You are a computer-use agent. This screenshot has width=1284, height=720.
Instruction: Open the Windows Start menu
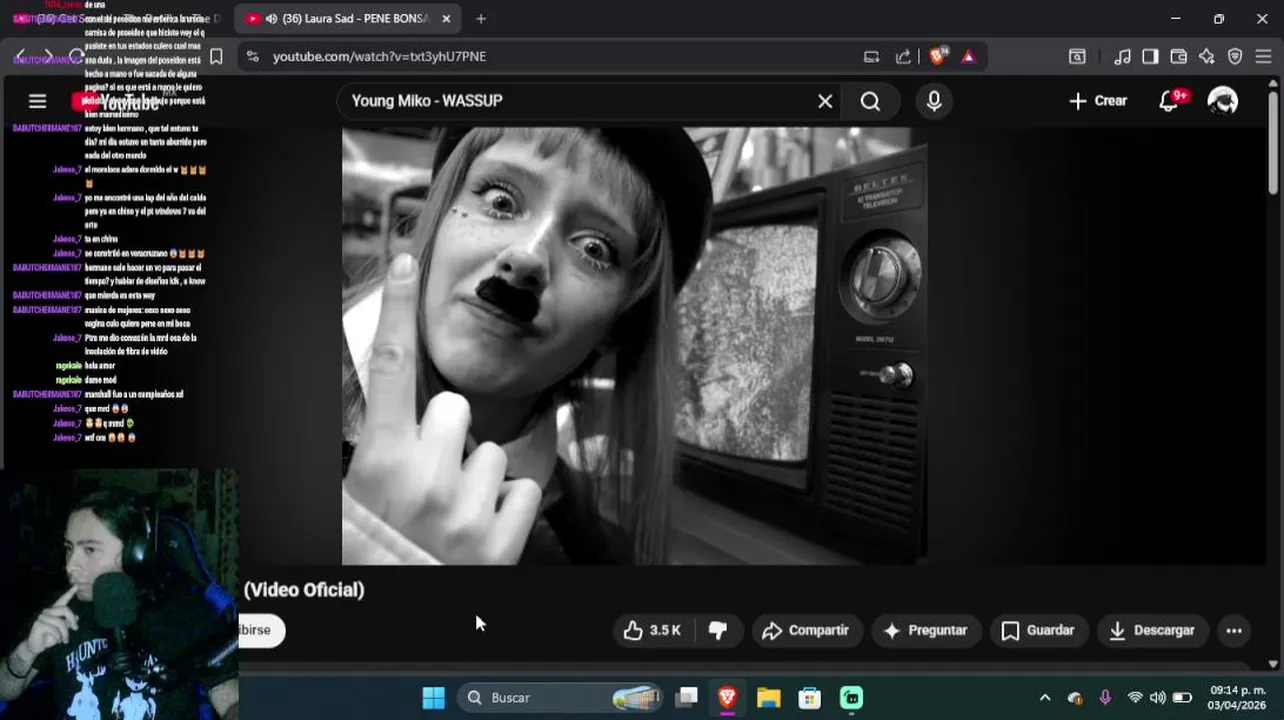pos(433,697)
